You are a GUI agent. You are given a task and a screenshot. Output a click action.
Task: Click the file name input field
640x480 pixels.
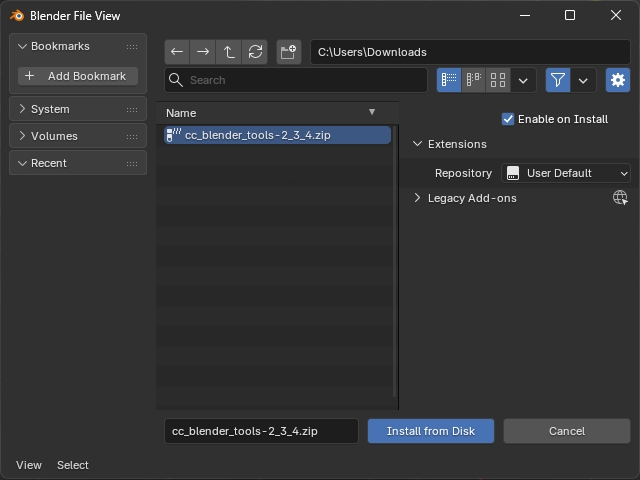click(x=261, y=431)
